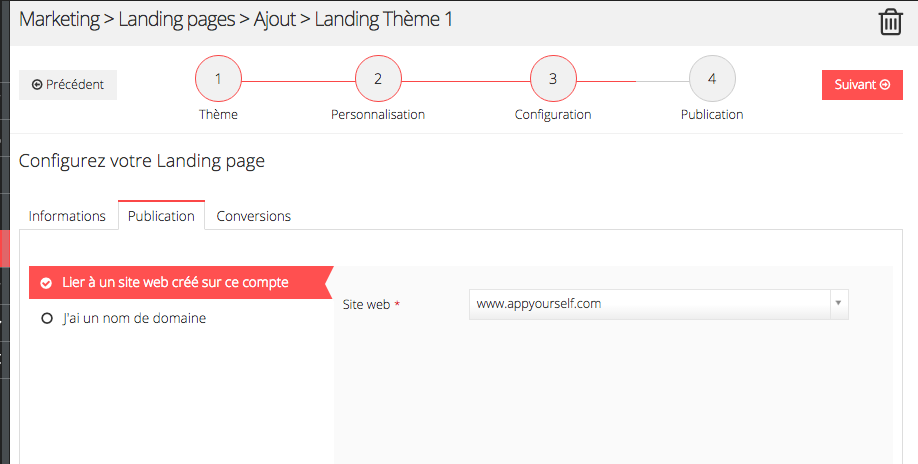Click the Configuration step label

[x=553, y=115]
